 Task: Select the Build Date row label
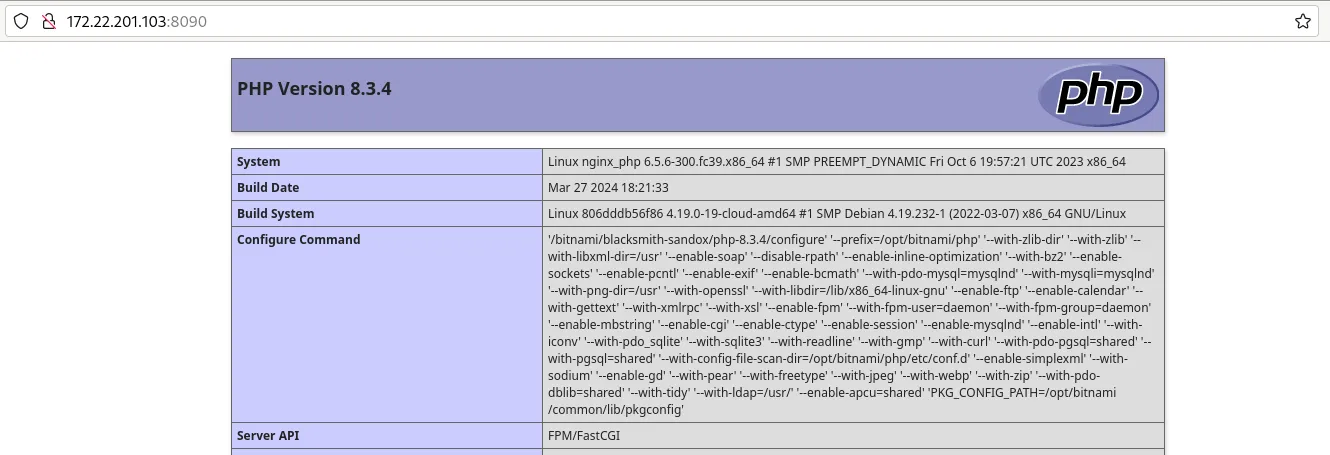[387, 188]
